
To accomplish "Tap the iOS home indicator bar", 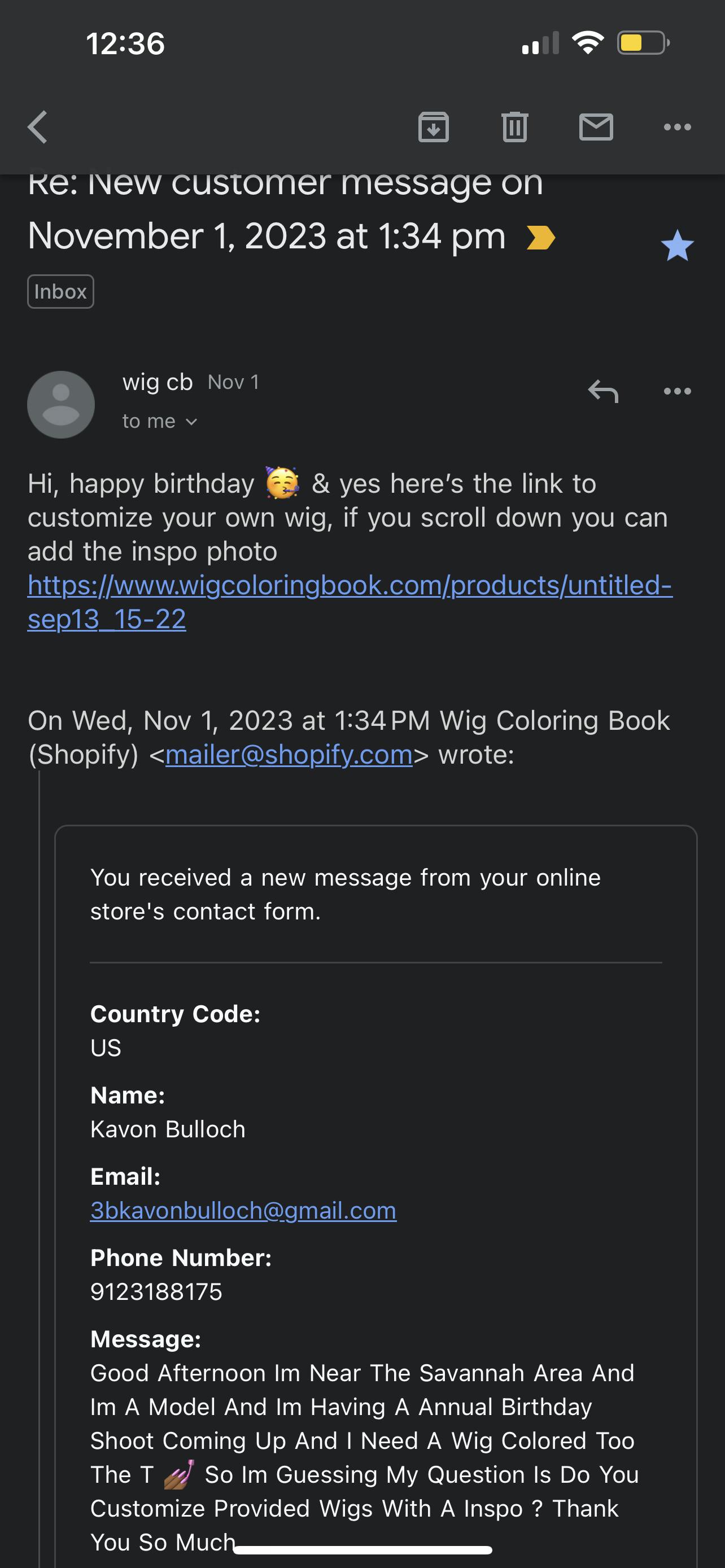I will (x=362, y=1550).
